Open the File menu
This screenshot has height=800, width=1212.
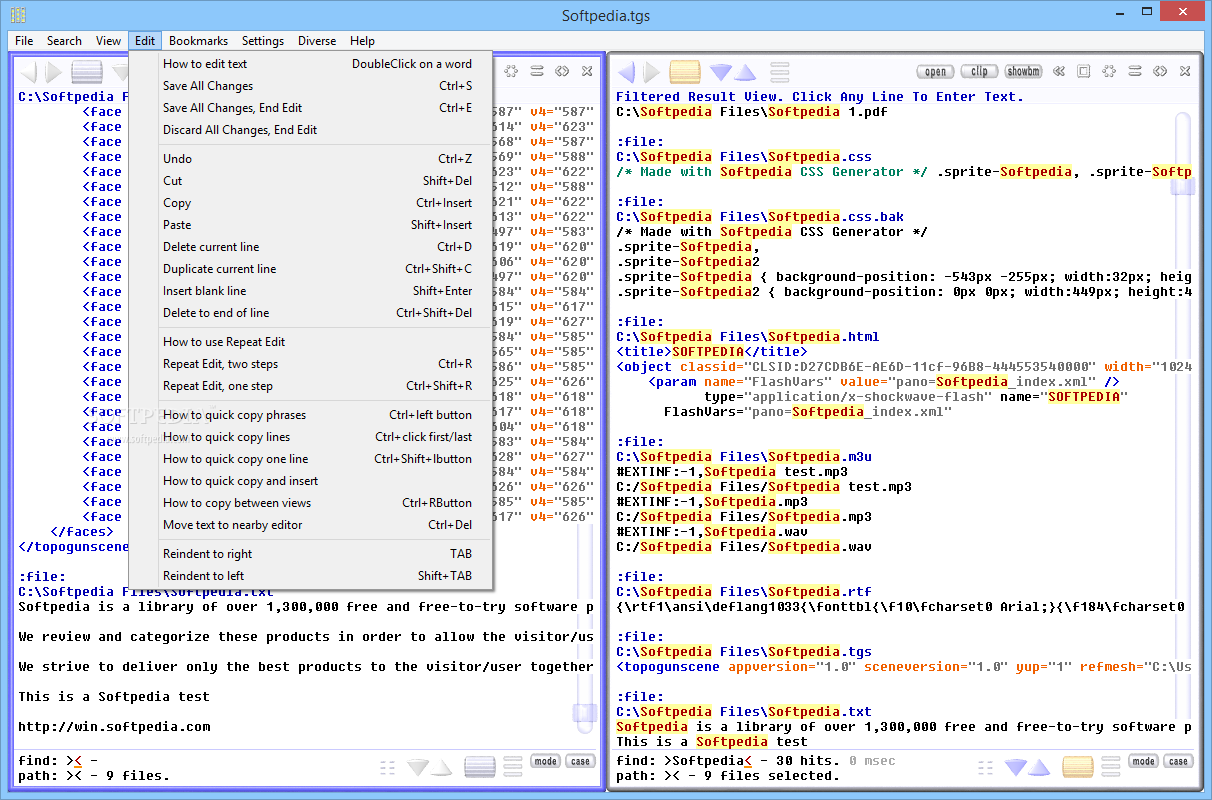(x=24, y=41)
